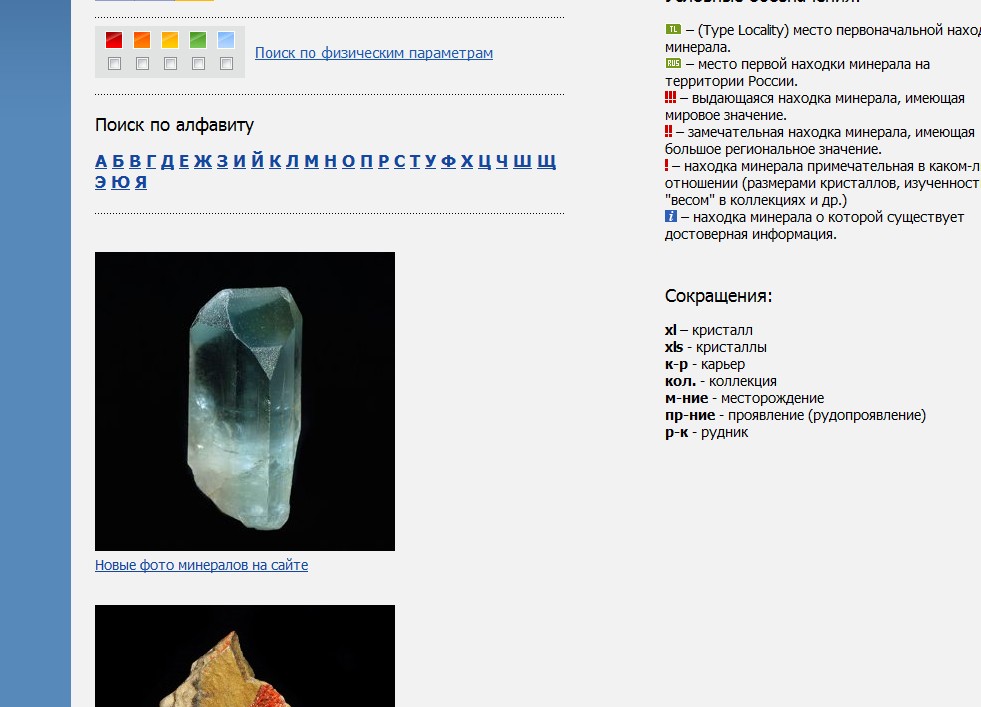Click the single red exclamation icon
981x707 pixels.
click(x=666, y=166)
